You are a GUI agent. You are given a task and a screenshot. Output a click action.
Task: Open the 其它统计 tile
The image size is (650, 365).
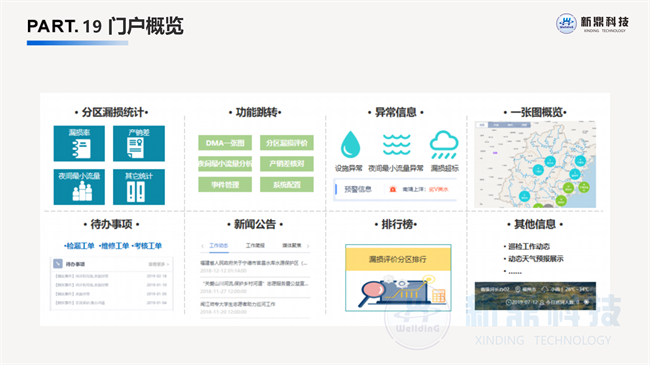click(138, 187)
